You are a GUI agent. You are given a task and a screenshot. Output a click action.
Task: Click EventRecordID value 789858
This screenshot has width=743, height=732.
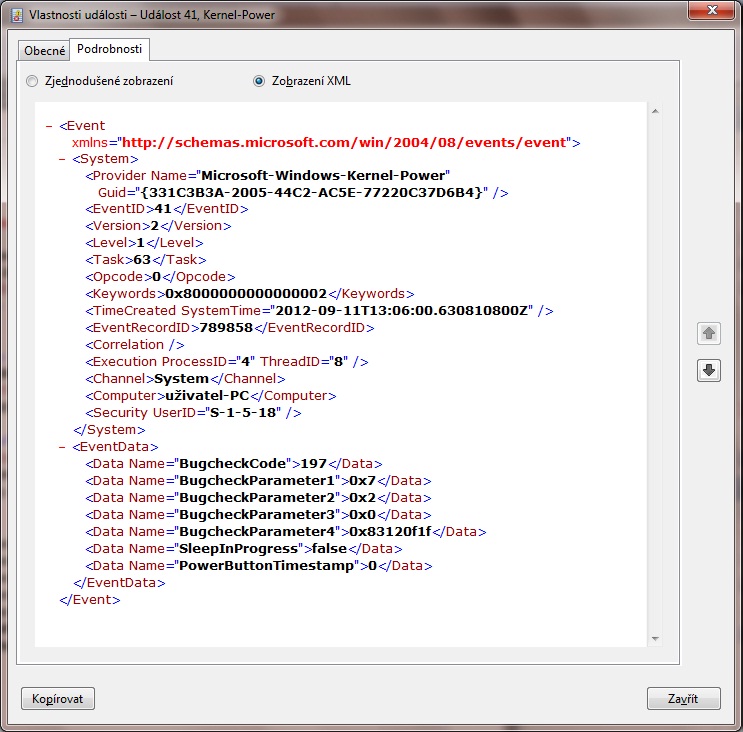(226, 328)
